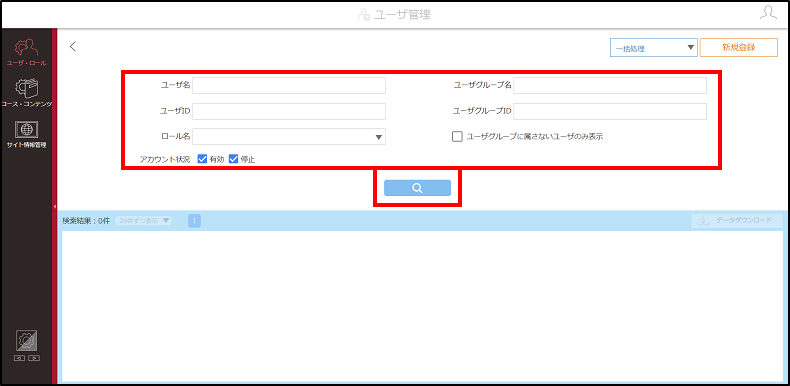The height and width of the screenshot is (386, 790).
Task: Click the 新規登録 button
Action: [x=738, y=47]
